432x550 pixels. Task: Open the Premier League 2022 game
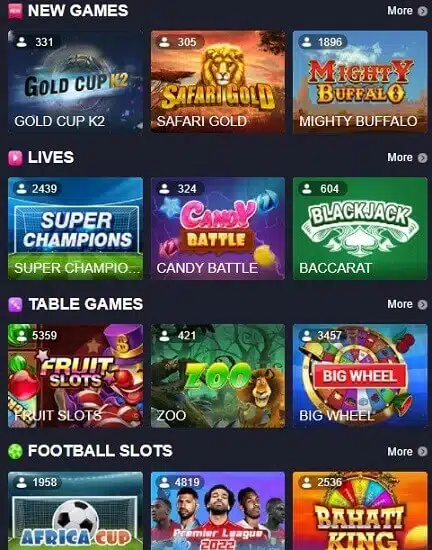[x=218, y=511]
